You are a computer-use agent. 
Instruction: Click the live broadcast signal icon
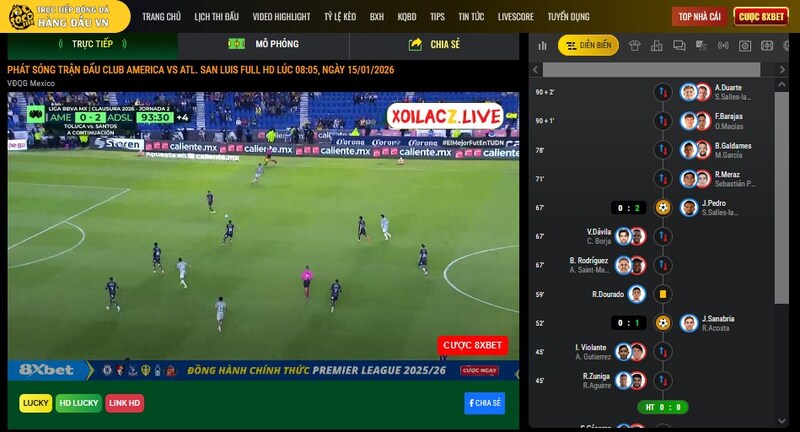(723, 46)
